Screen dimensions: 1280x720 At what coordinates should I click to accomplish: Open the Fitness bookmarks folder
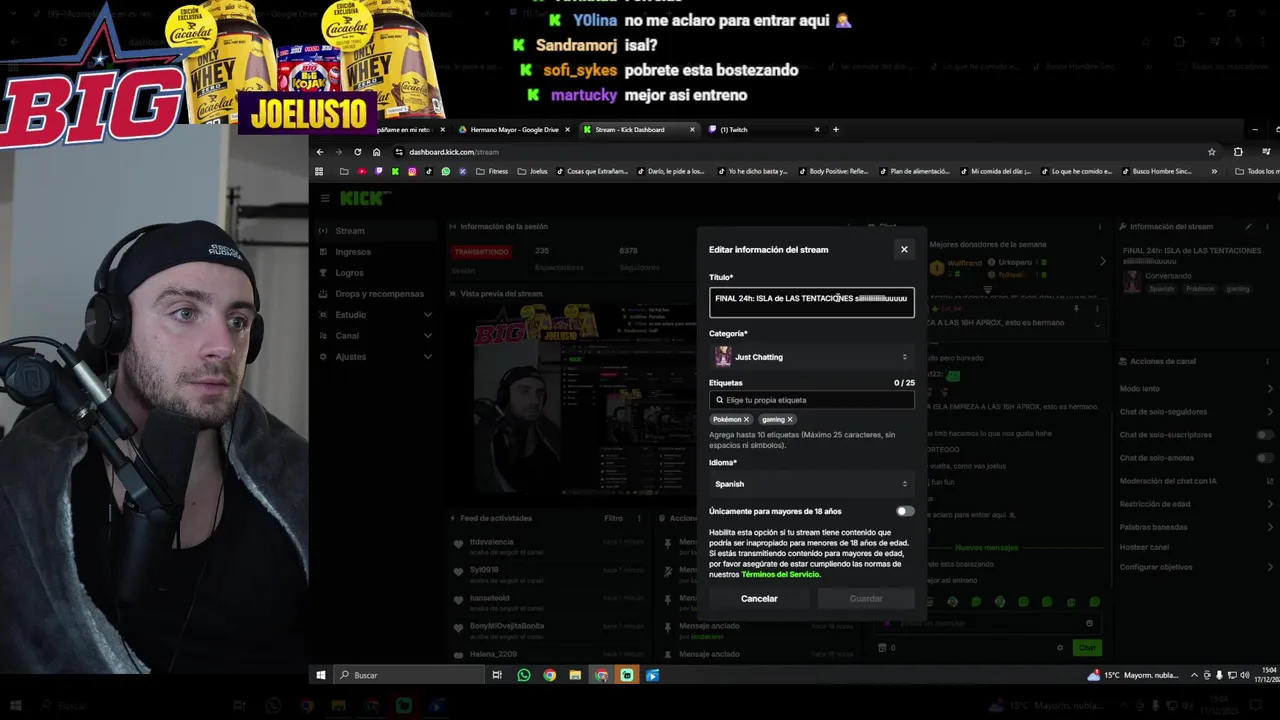point(492,171)
